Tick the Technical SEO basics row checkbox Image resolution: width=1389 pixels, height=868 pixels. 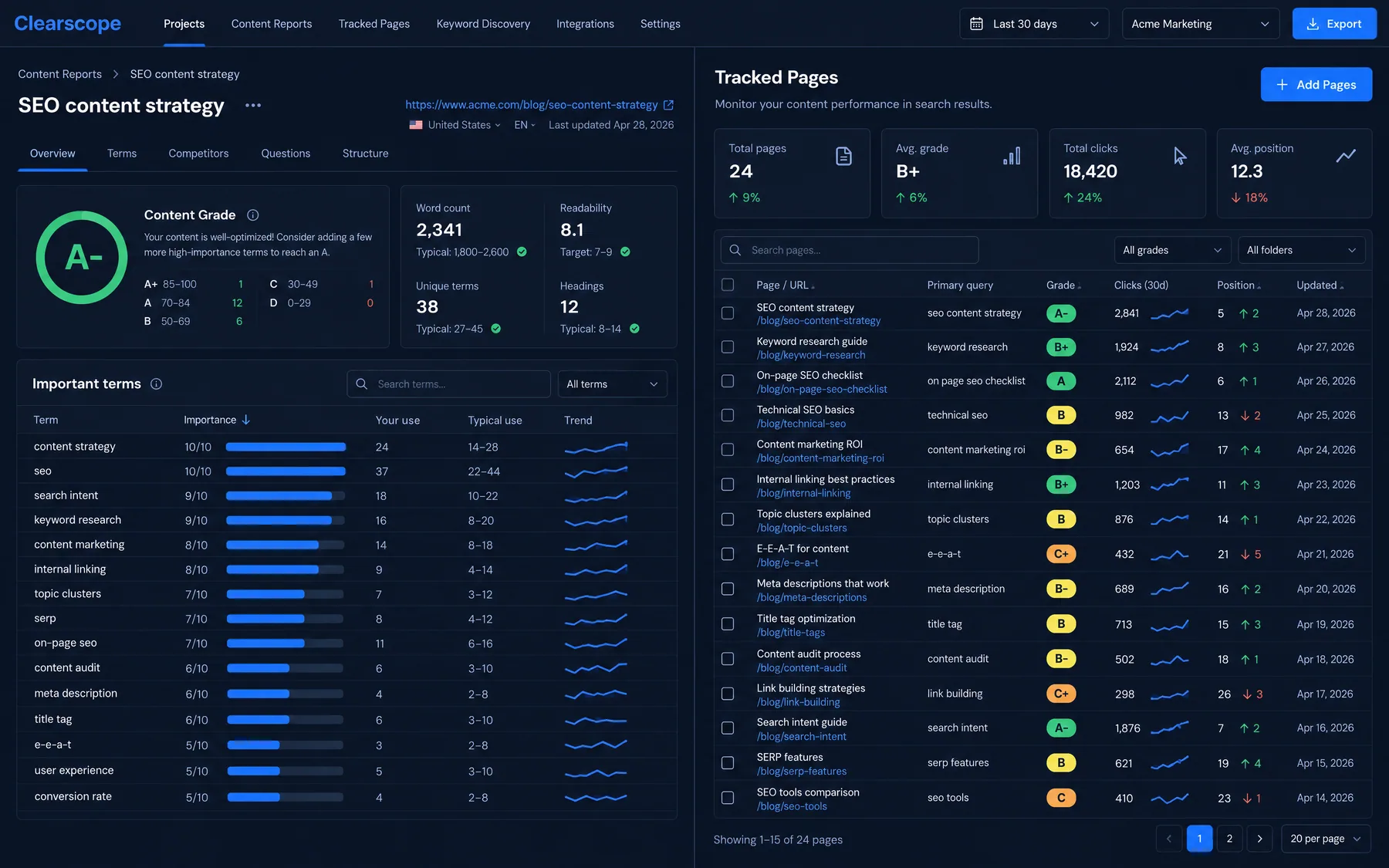pos(728,415)
